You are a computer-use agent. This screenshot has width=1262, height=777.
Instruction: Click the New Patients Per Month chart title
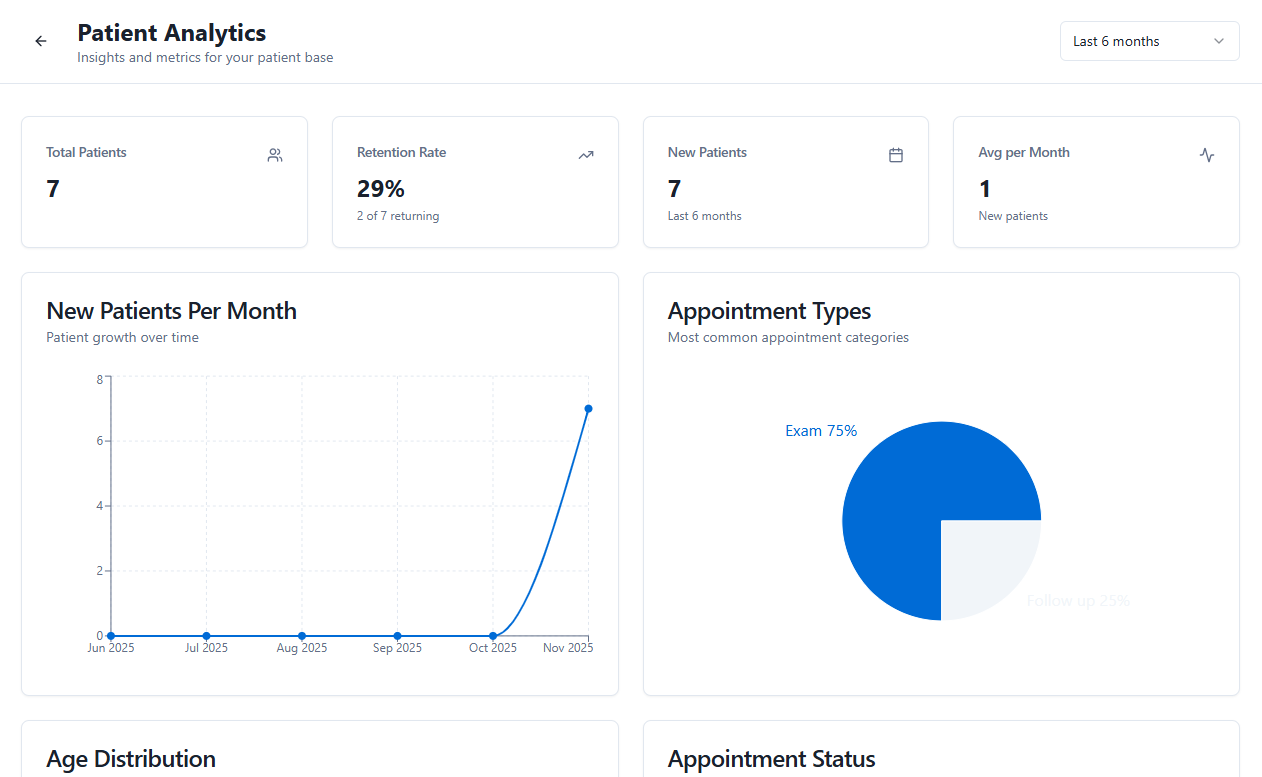171,311
